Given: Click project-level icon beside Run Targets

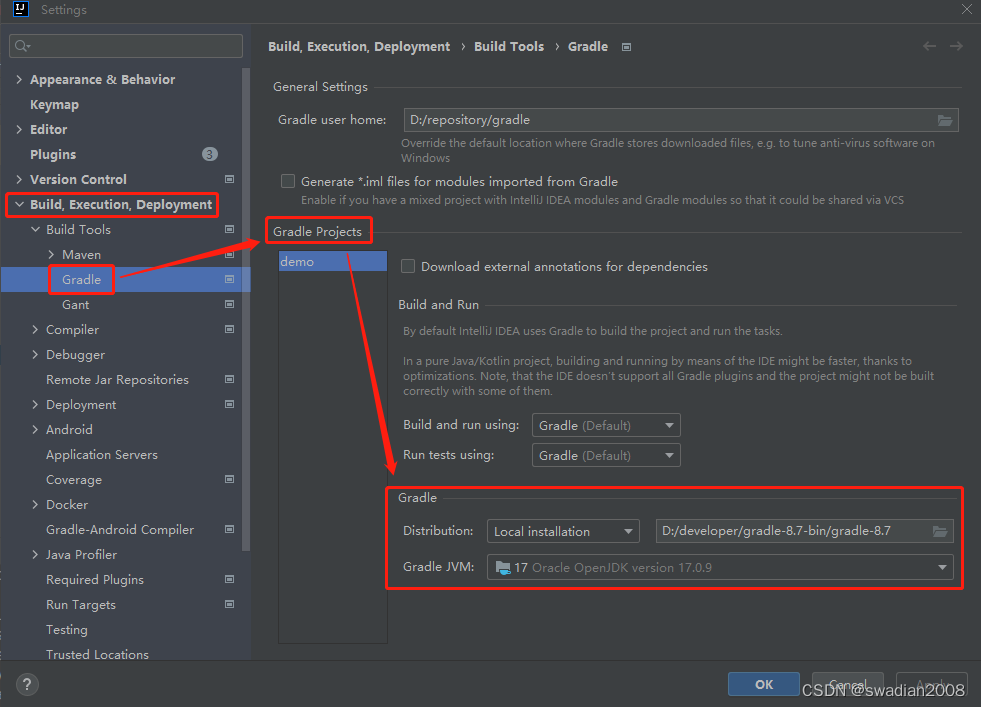Looking at the screenshot, I should pos(230,605).
